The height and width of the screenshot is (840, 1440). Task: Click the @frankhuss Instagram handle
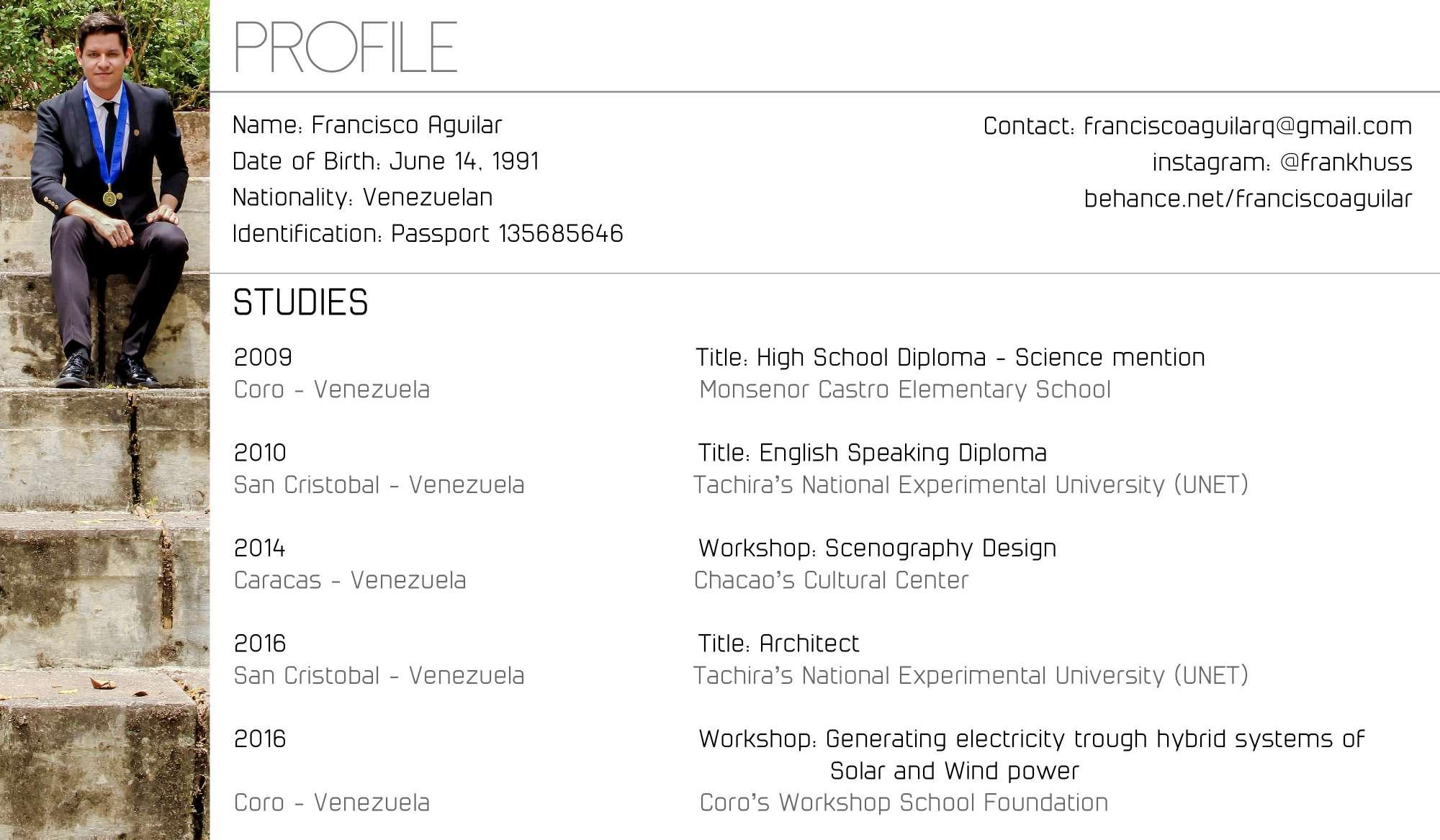pos(1346,163)
